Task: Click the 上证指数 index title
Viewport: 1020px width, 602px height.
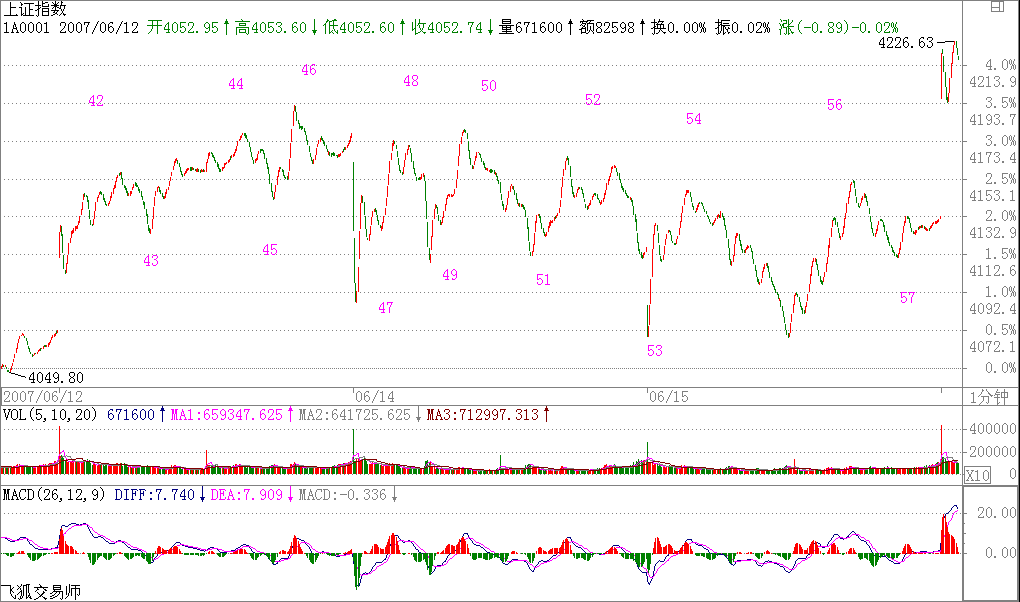Action: pos(35,9)
